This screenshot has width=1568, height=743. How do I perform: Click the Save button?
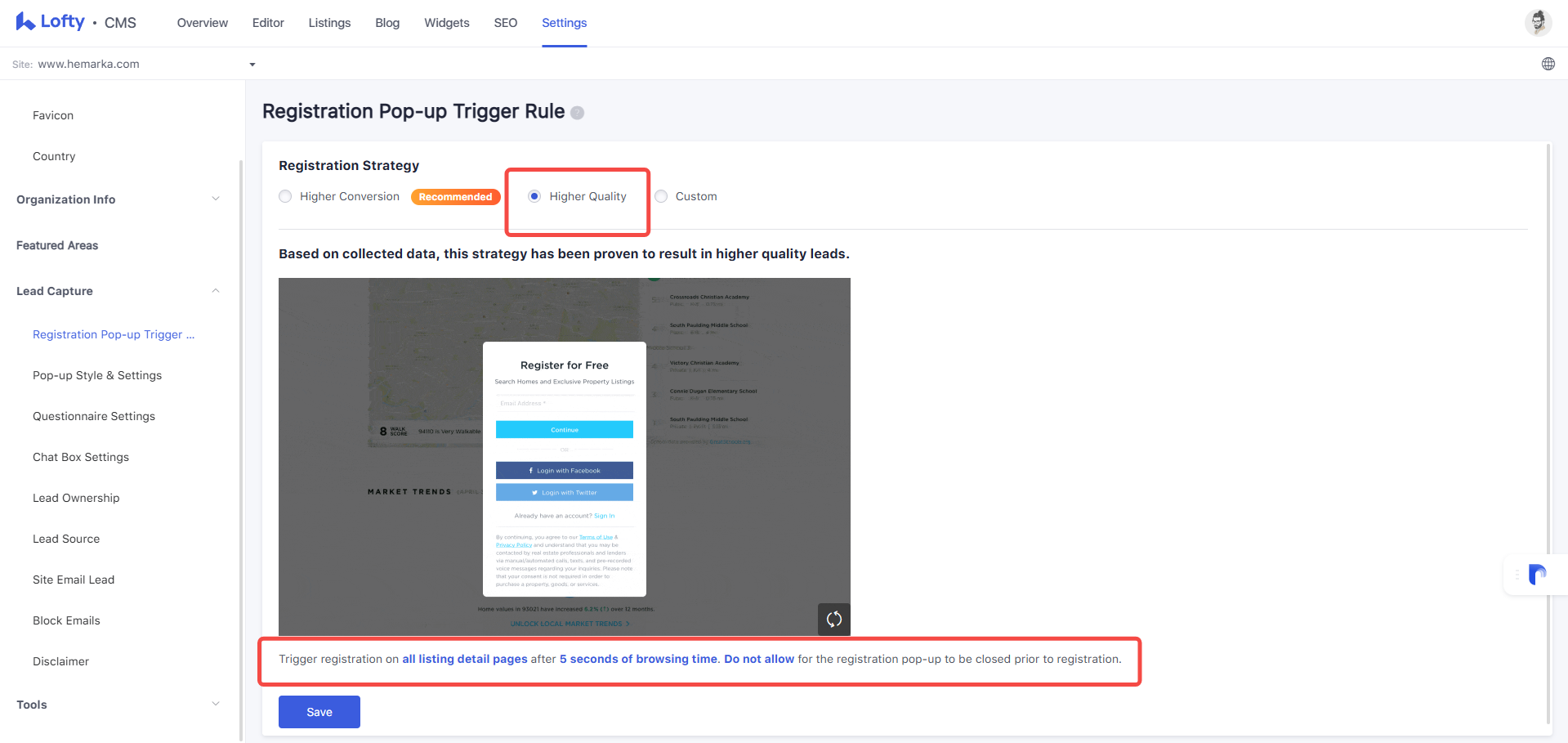[319, 712]
